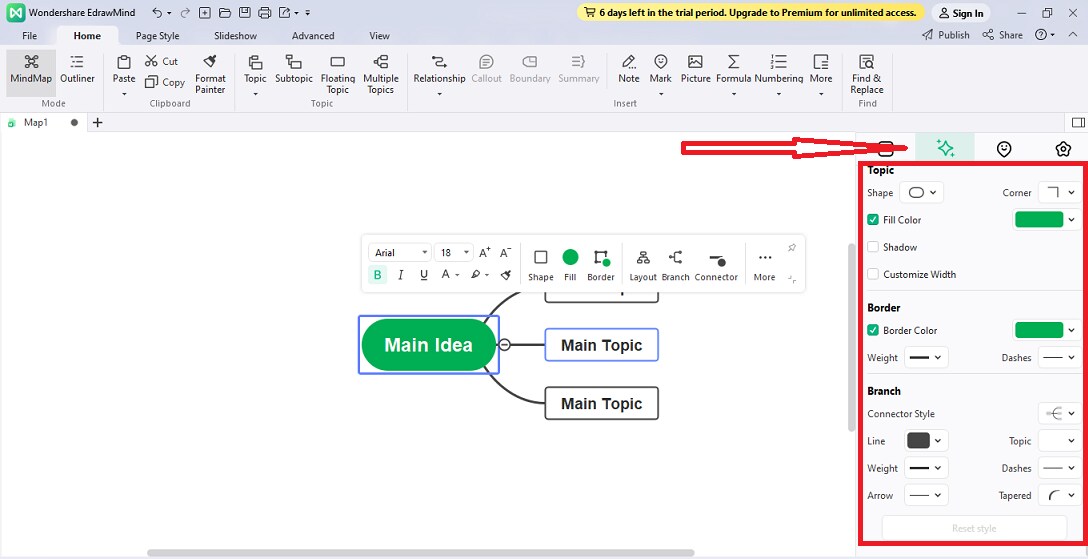Open the Border Weight dropdown

point(927,358)
